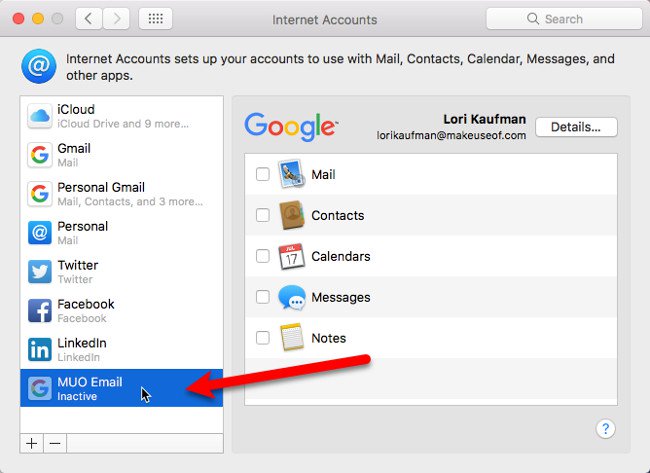Click the Search field

coord(564,19)
